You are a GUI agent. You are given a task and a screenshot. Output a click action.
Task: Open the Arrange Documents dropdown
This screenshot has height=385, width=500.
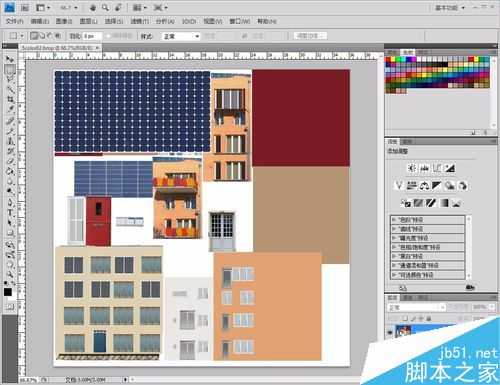click(x=139, y=7)
